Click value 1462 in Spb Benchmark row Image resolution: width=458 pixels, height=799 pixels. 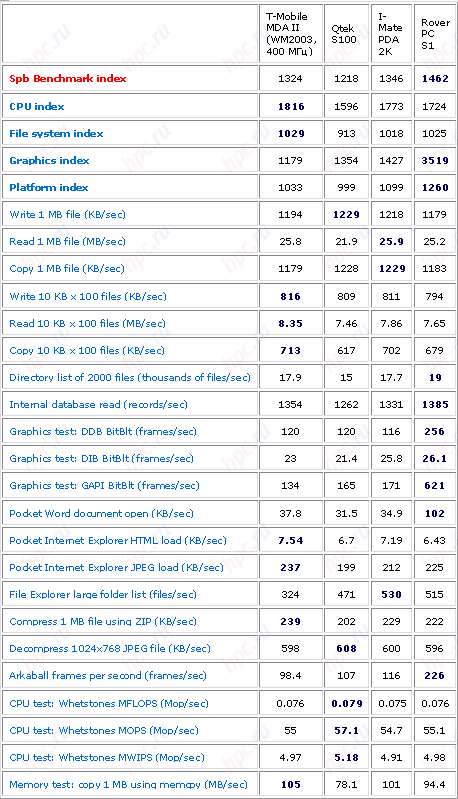(435, 79)
